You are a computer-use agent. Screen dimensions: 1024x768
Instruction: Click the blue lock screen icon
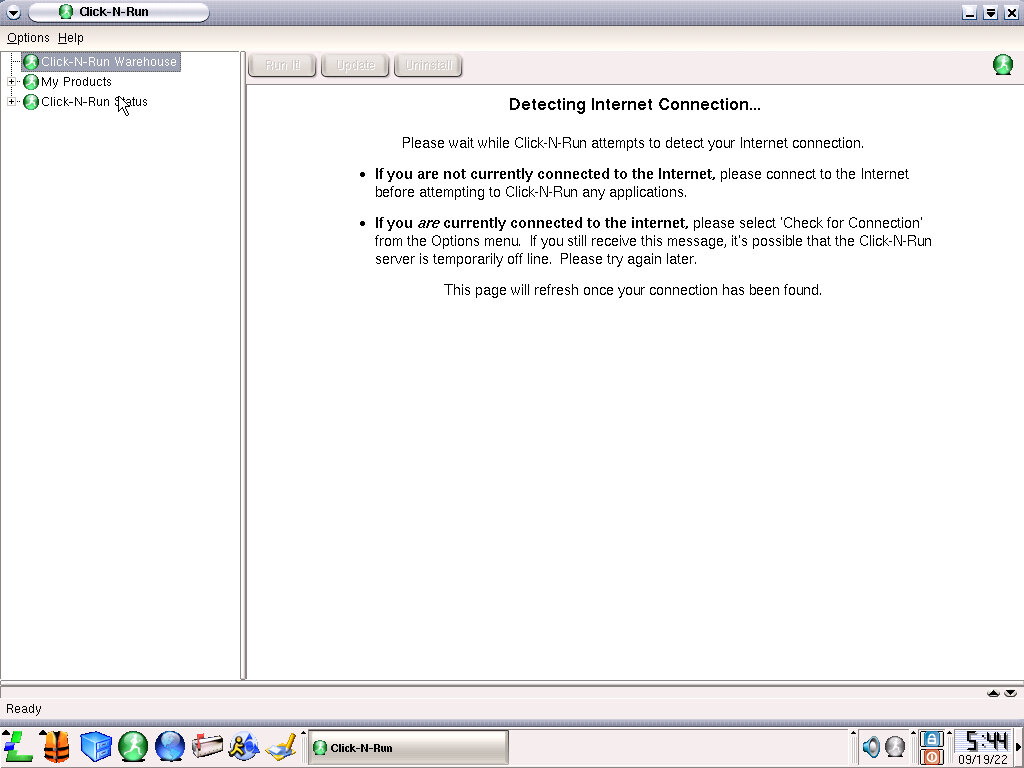click(x=931, y=738)
